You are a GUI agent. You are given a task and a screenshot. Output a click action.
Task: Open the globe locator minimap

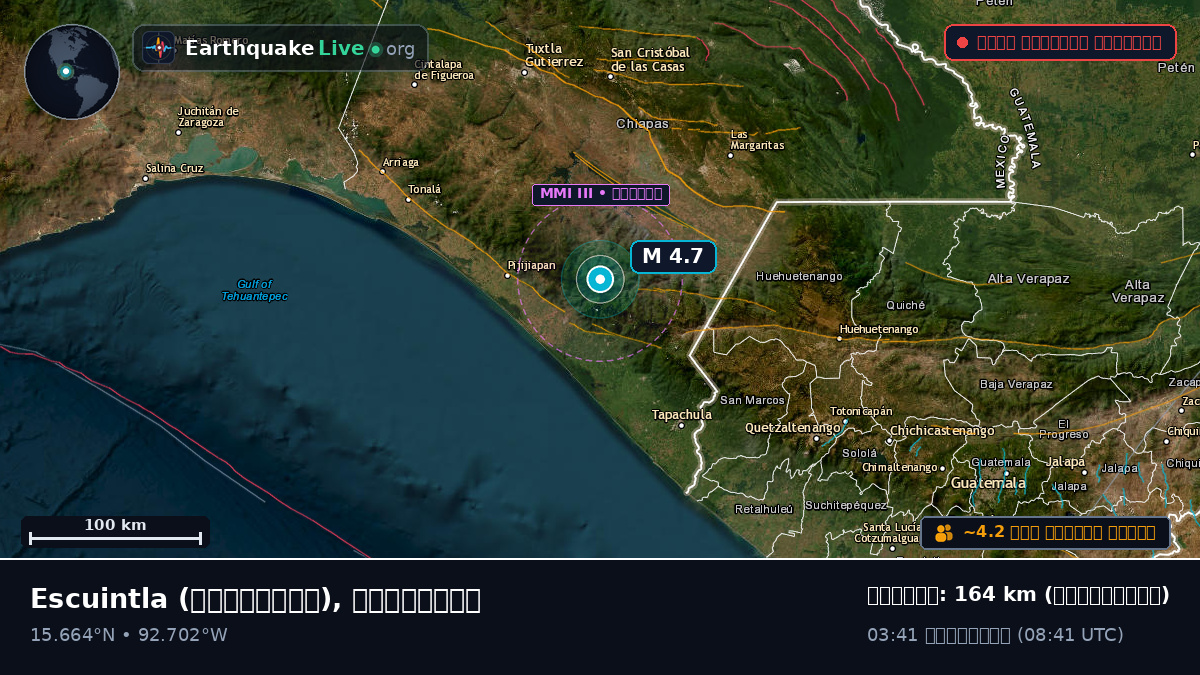click(72, 72)
